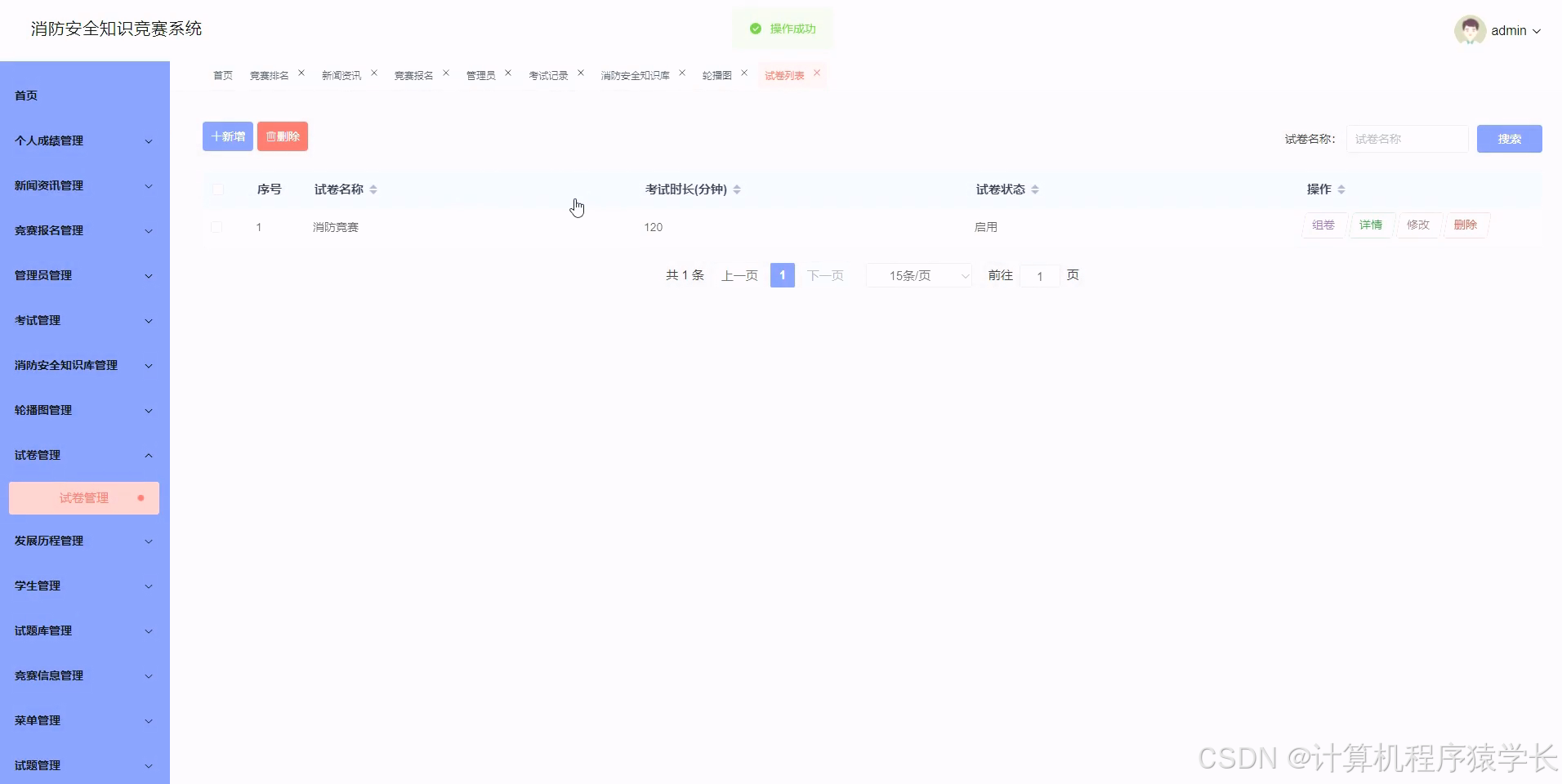Image resolution: width=1562 pixels, height=784 pixels.
Task: Check the 消防竞赛 row checkbox
Action: pos(216,227)
